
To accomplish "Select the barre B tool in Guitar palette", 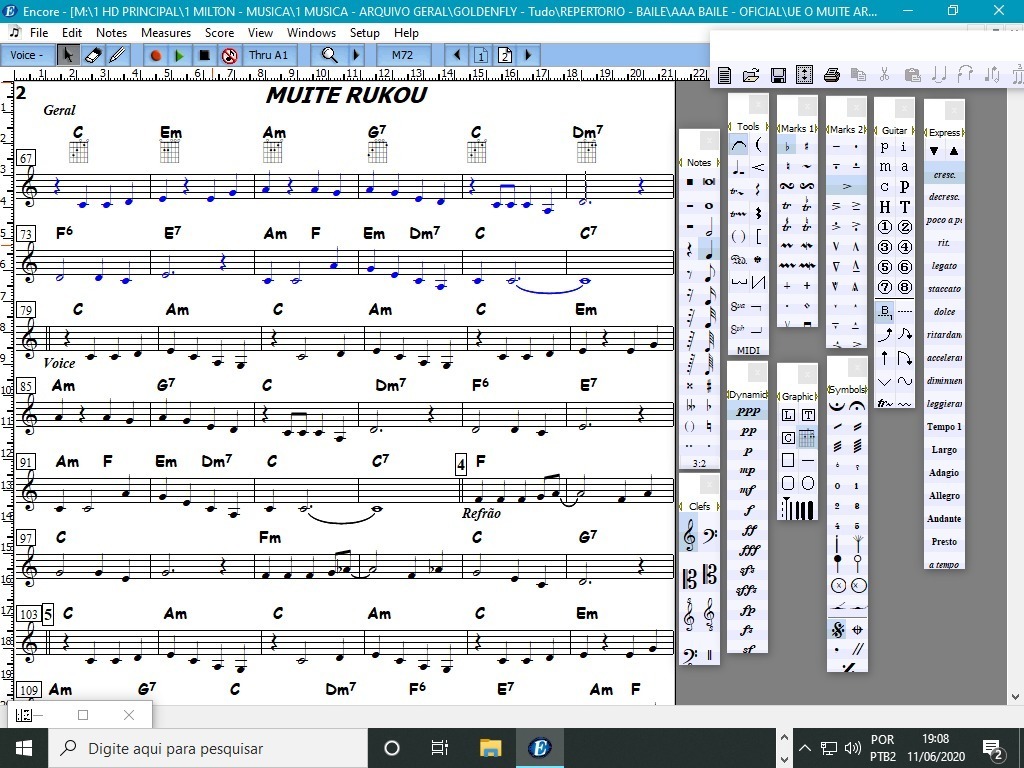I will click(884, 311).
